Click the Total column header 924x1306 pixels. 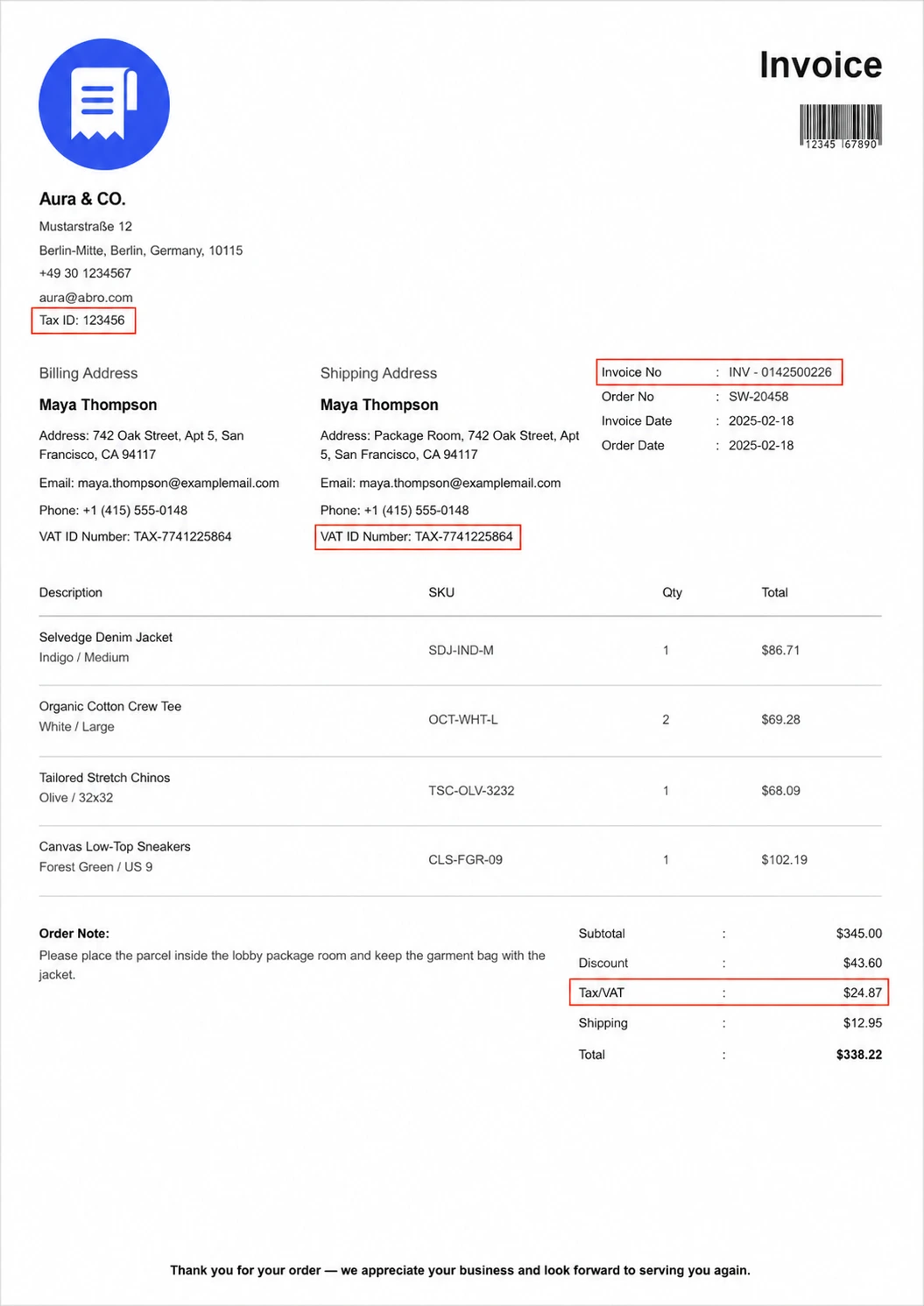pos(774,593)
